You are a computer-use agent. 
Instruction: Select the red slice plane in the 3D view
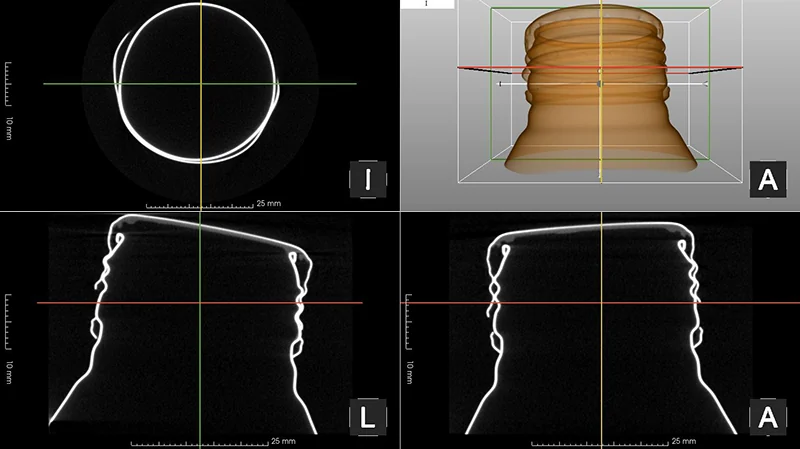600,67
